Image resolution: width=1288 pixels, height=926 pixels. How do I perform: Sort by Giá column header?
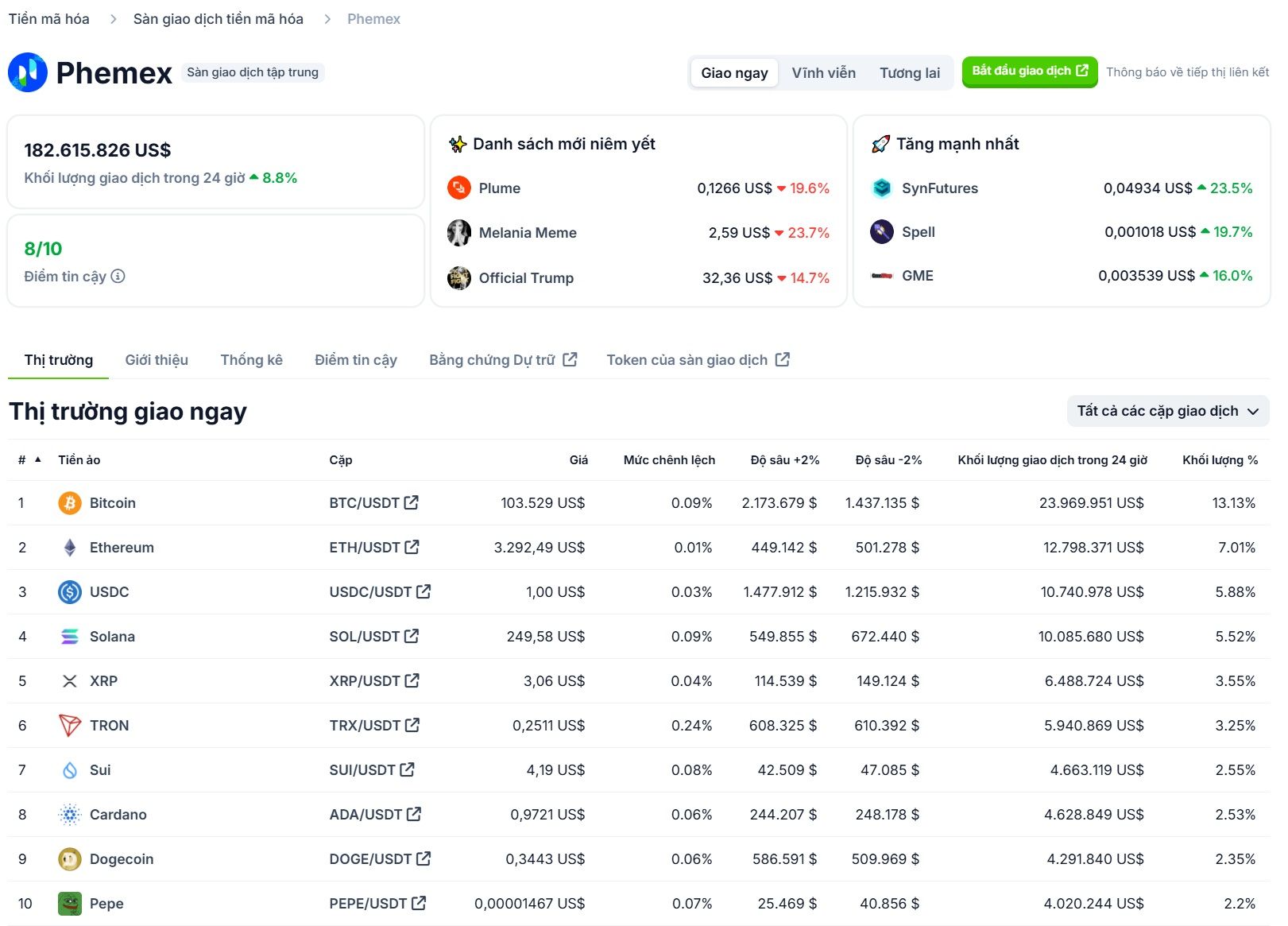tap(578, 460)
